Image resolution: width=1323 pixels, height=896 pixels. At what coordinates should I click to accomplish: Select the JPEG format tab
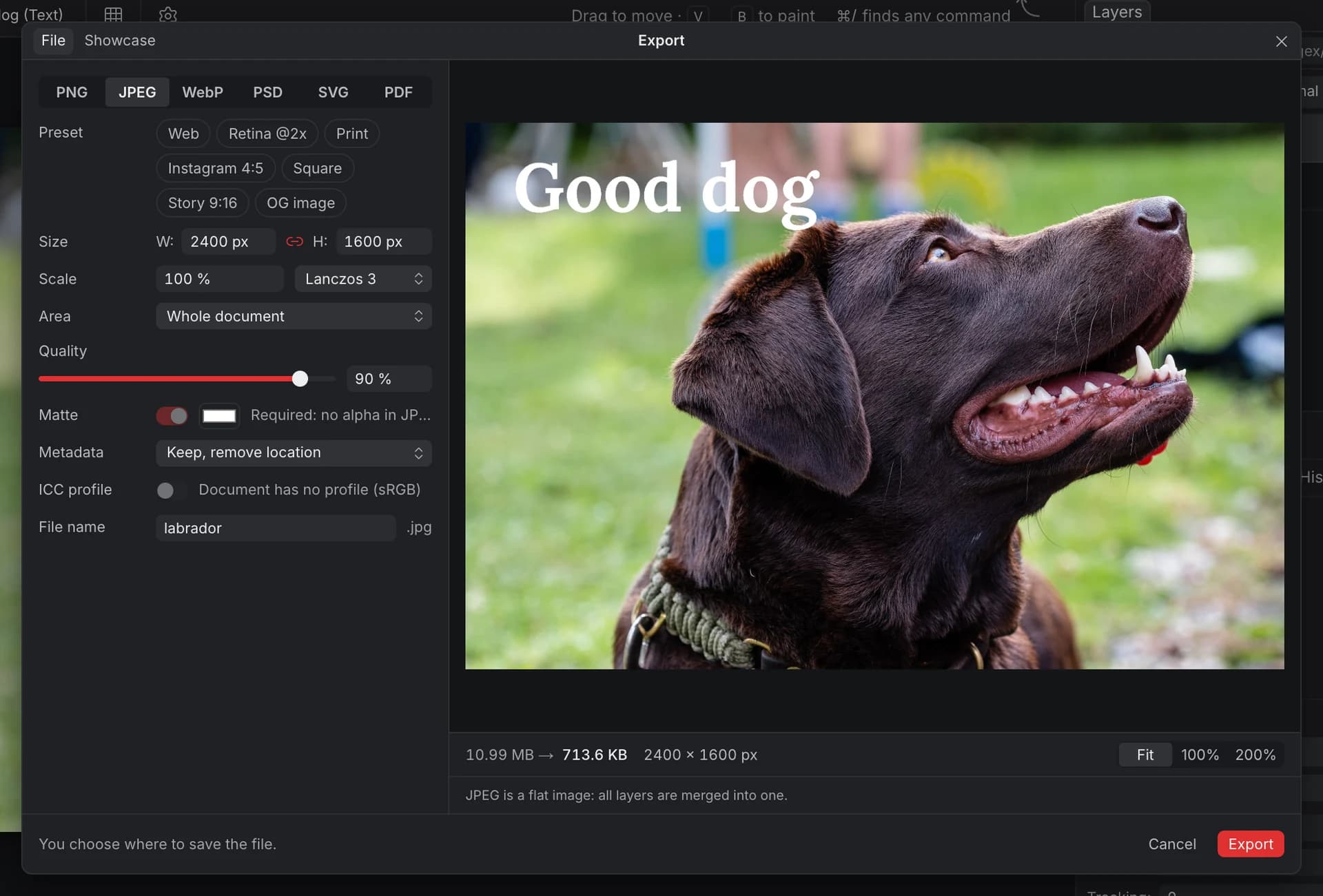(137, 92)
